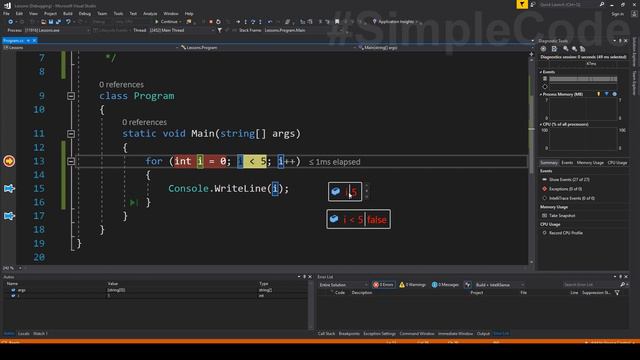
Task: Switch to the Call Stack tab
Action: tap(326, 333)
